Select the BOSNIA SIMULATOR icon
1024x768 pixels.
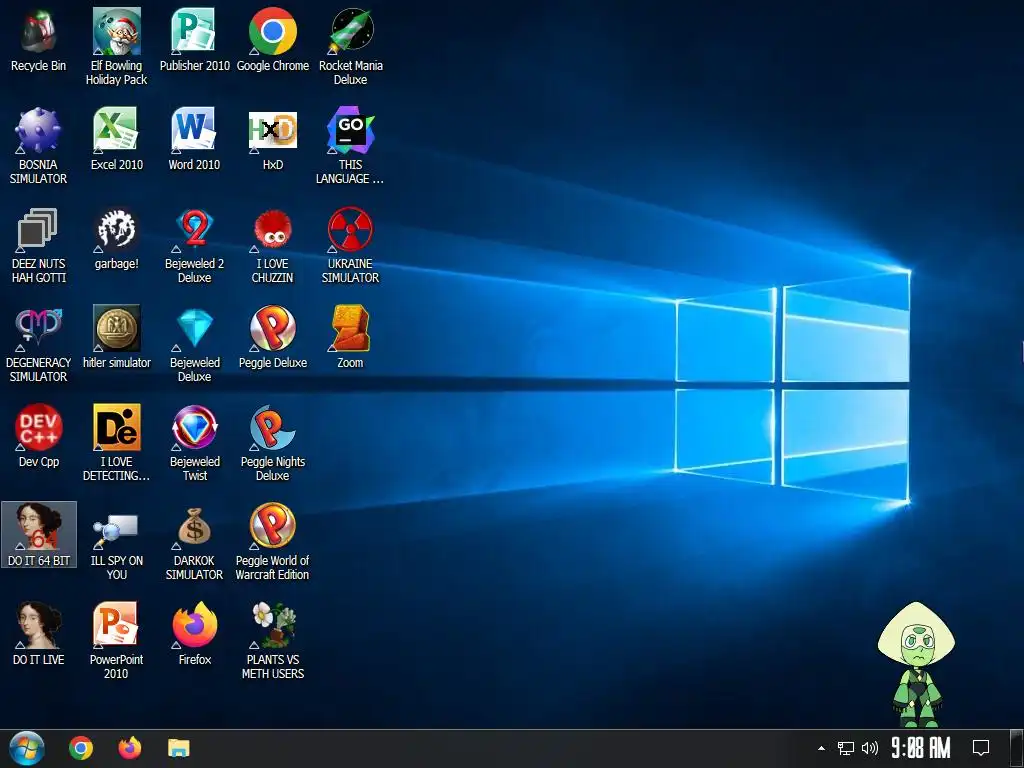[x=39, y=146]
